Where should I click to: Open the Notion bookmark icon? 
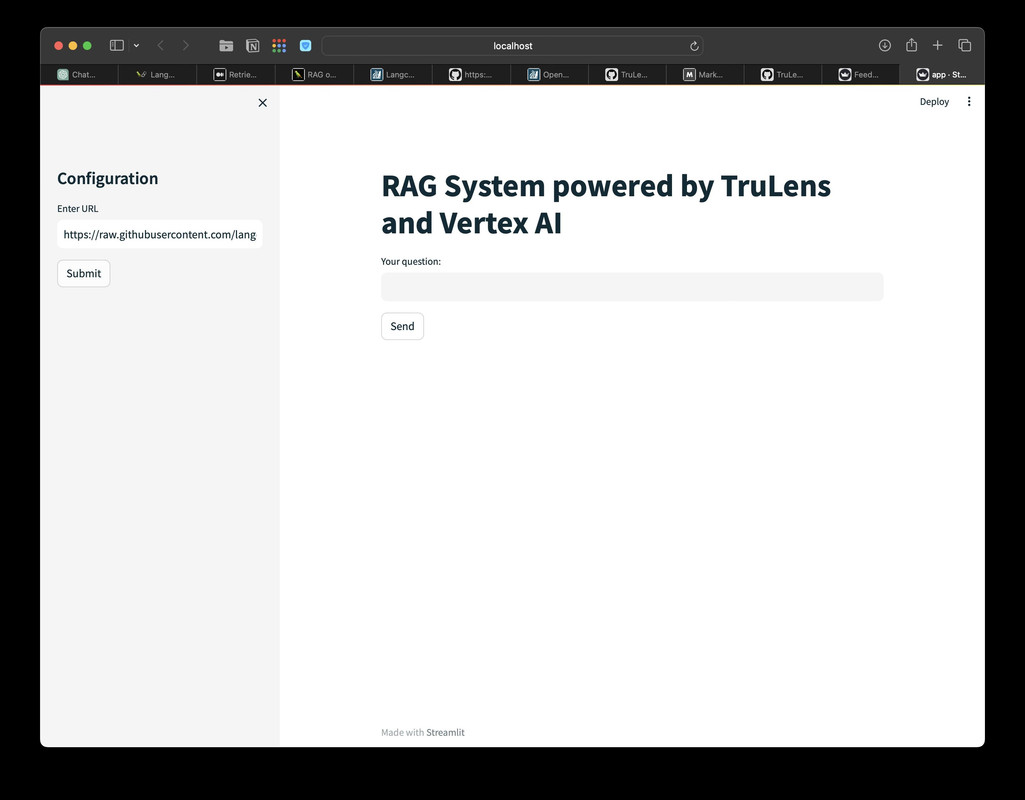click(252, 46)
